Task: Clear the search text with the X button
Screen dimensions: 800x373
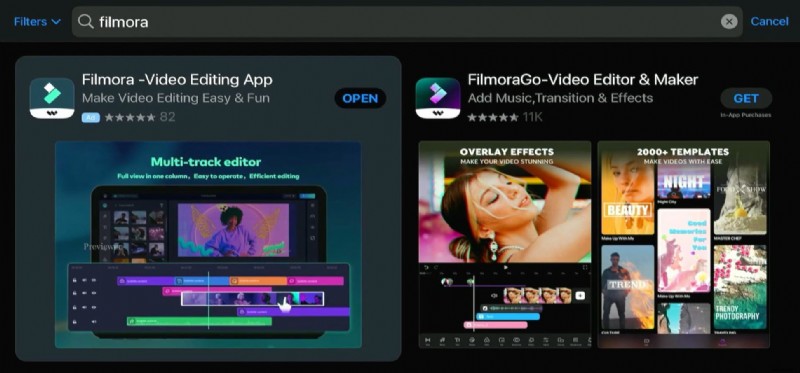Action: click(729, 21)
